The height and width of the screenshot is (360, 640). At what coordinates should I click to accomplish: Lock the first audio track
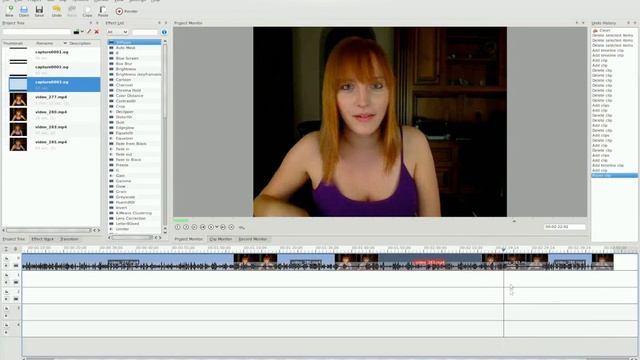6,309
